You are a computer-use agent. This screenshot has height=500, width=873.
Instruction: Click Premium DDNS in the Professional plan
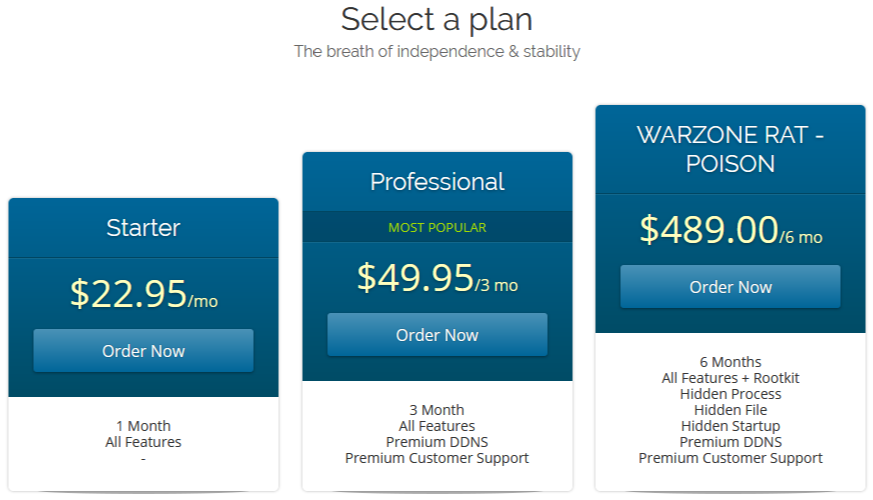(x=437, y=442)
